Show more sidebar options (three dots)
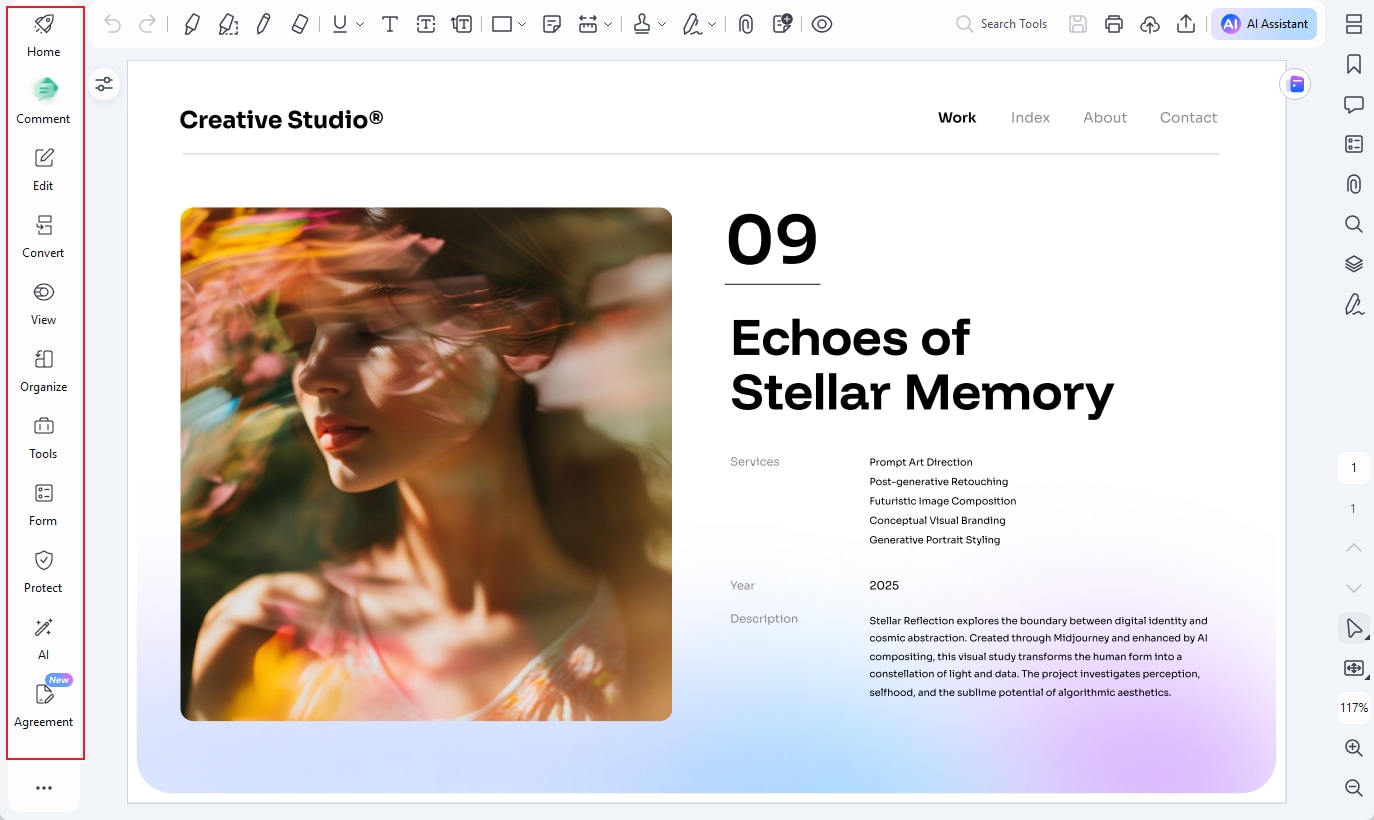Image resolution: width=1374 pixels, height=820 pixels. pos(43,788)
